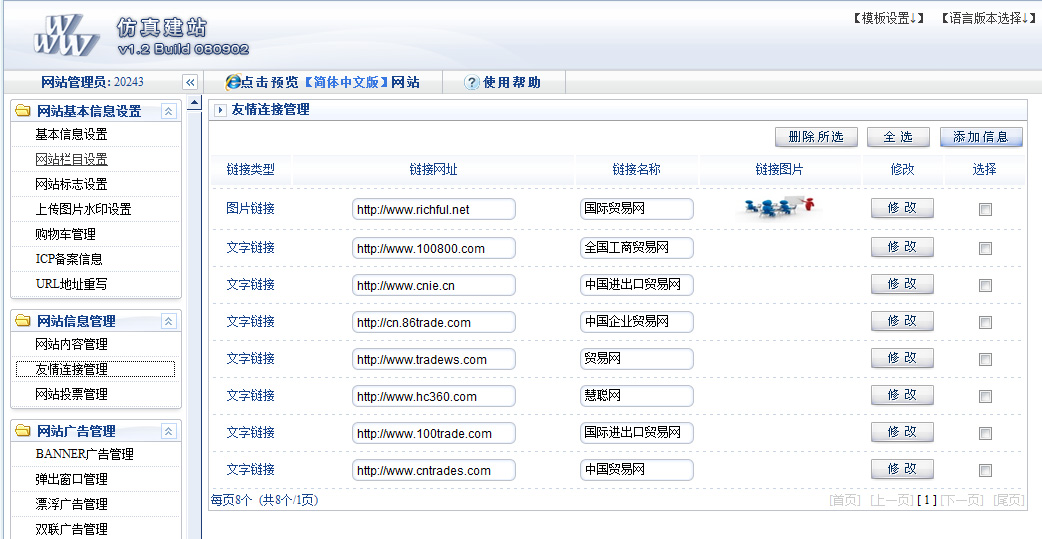The width and height of the screenshot is (1042, 539).
Task: Check the box for 中国贸易网 row
Action: pyautogui.click(x=985, y=470)
